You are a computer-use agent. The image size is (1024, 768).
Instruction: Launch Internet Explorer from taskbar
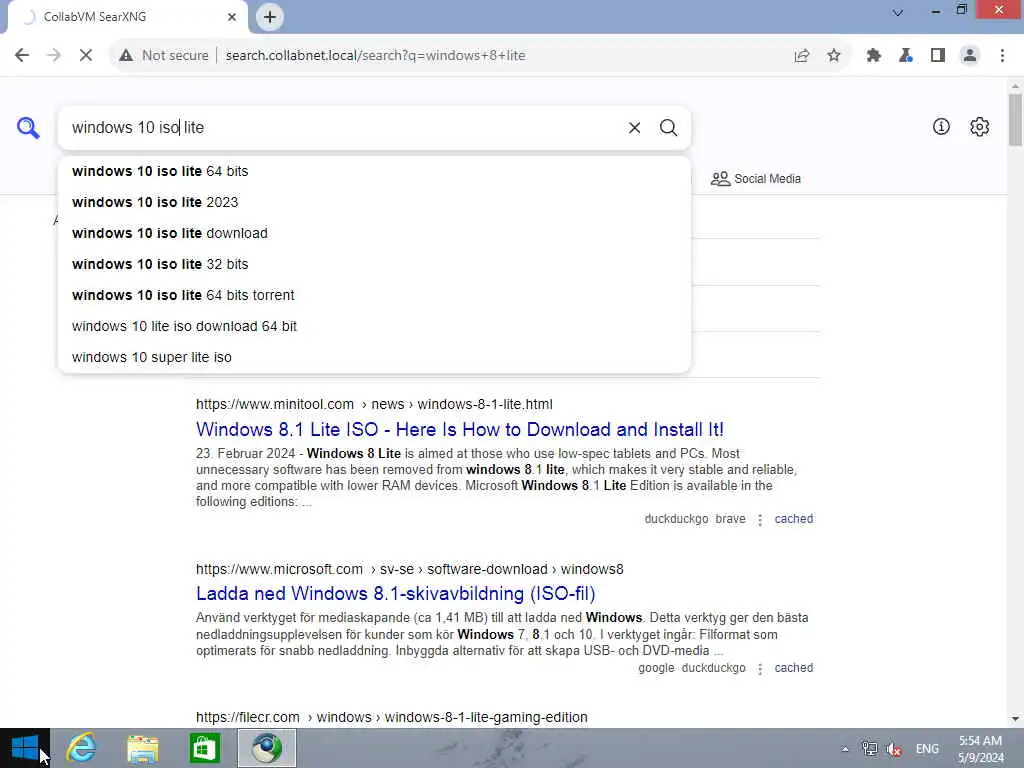tap(82, 748)
